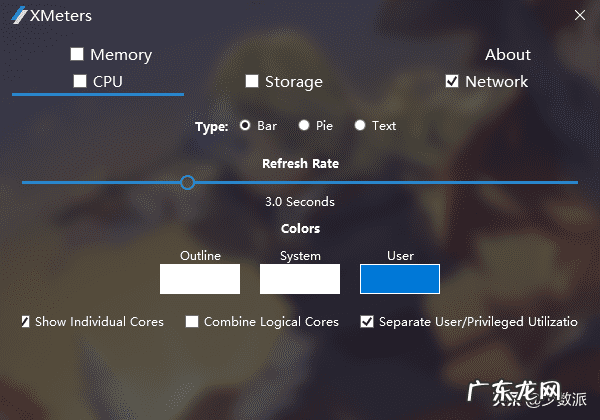Viewport: 600px width, 420px height.
Task: Pick the System color swatch
Action: (300, 279)
